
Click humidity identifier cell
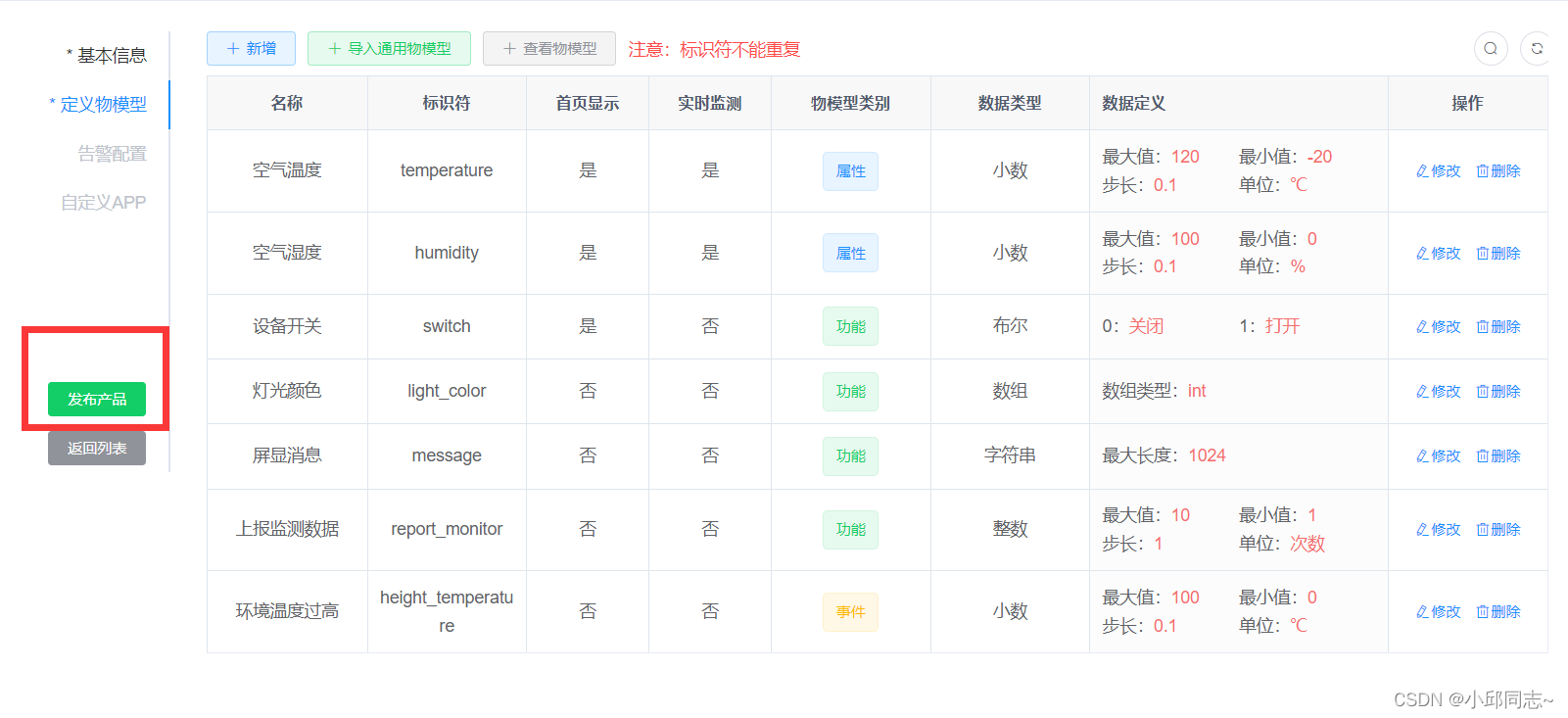point(447,253)
